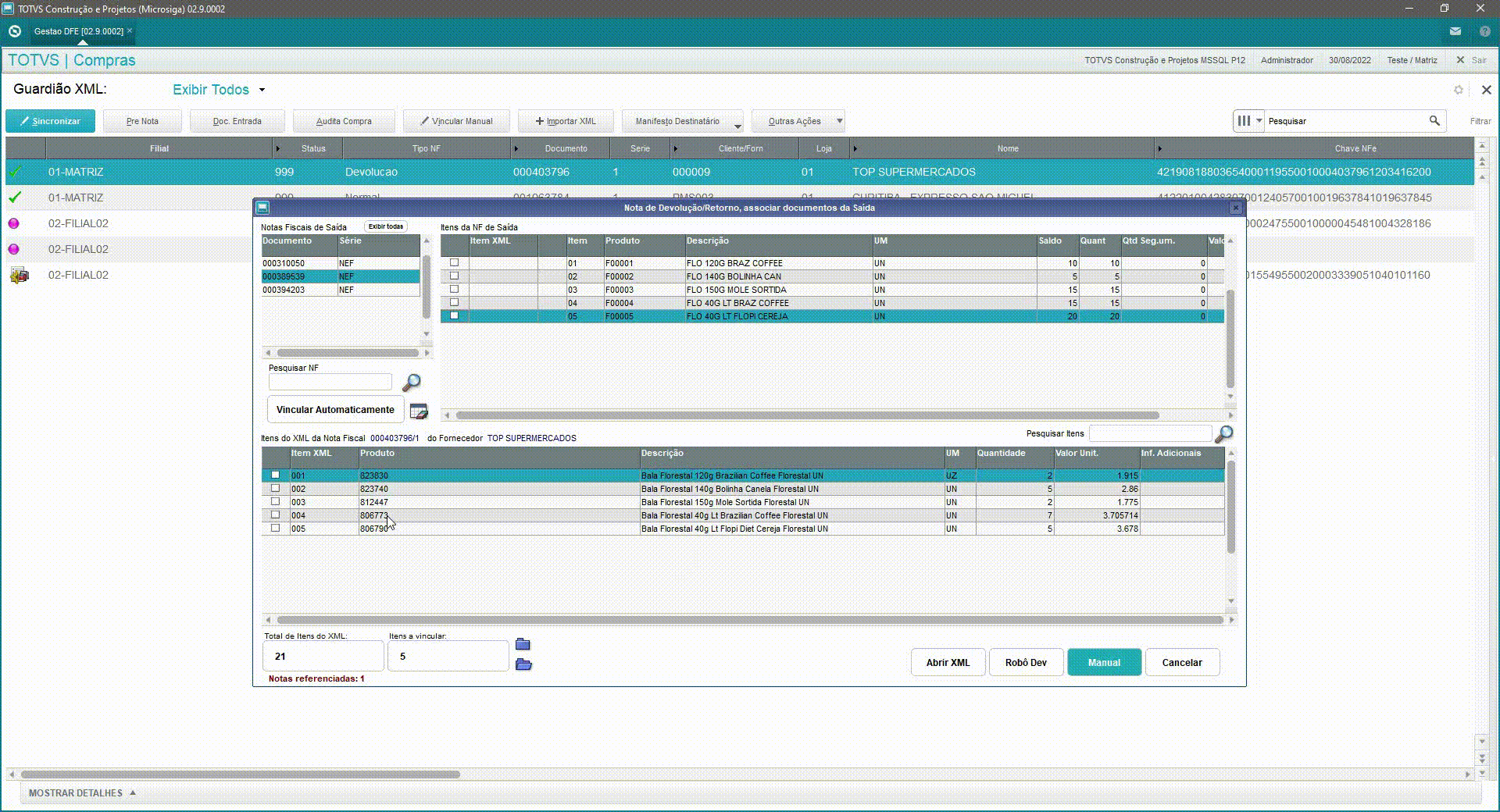Click the Sair exit icon
This screenshot has width=1500, height=812.
pyautogui.click(x=1460, y=60)
